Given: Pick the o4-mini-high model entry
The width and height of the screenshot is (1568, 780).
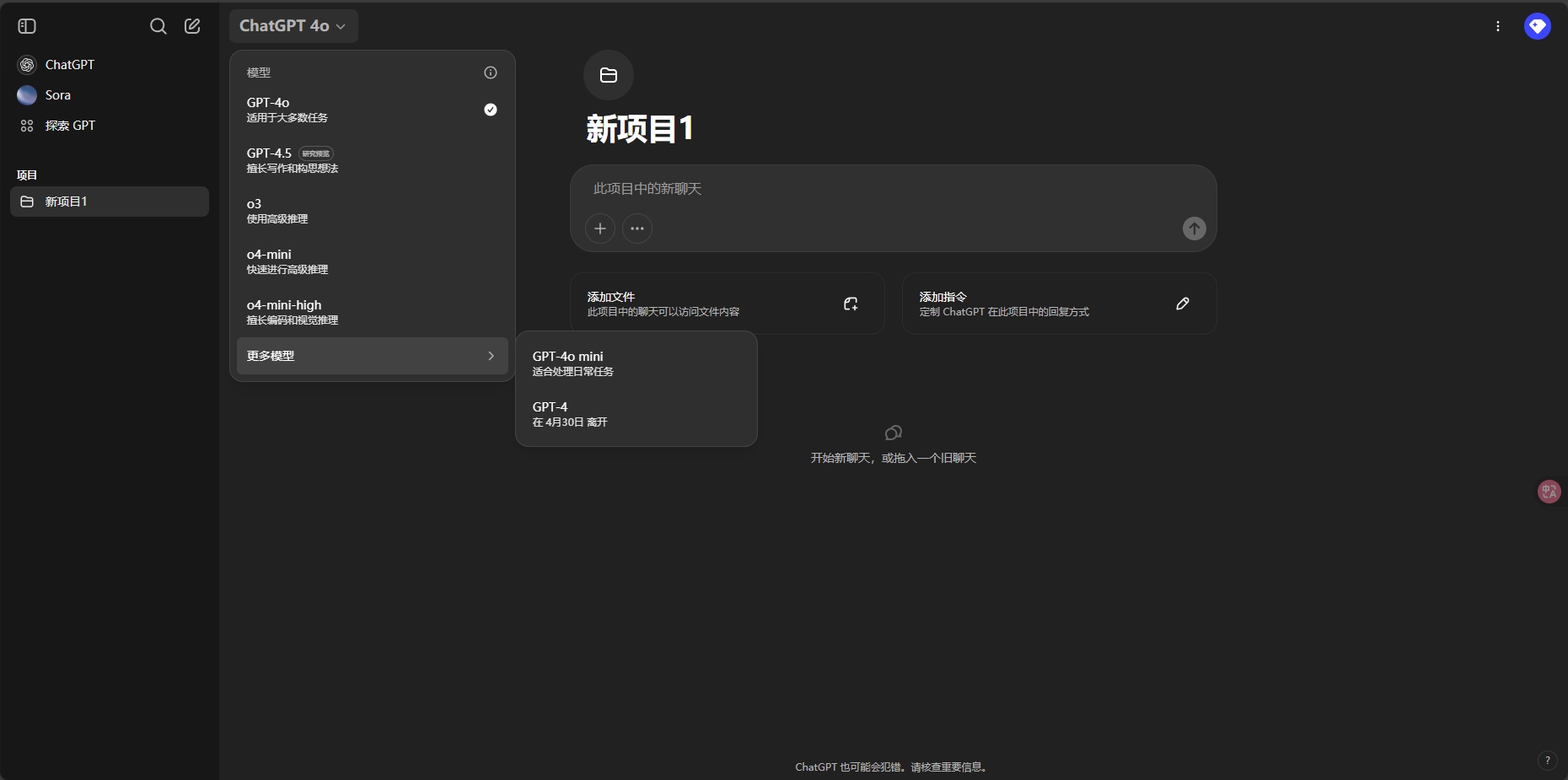Looking at the screenshot, I should [x=372, y=312].
